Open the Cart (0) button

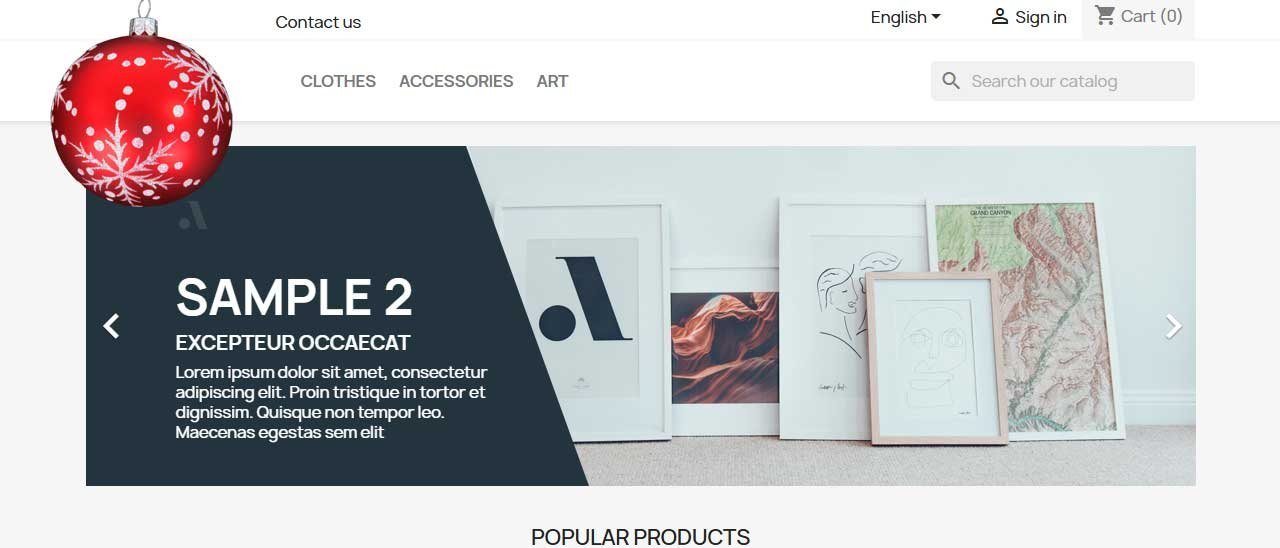click(x=1138, y=17)
